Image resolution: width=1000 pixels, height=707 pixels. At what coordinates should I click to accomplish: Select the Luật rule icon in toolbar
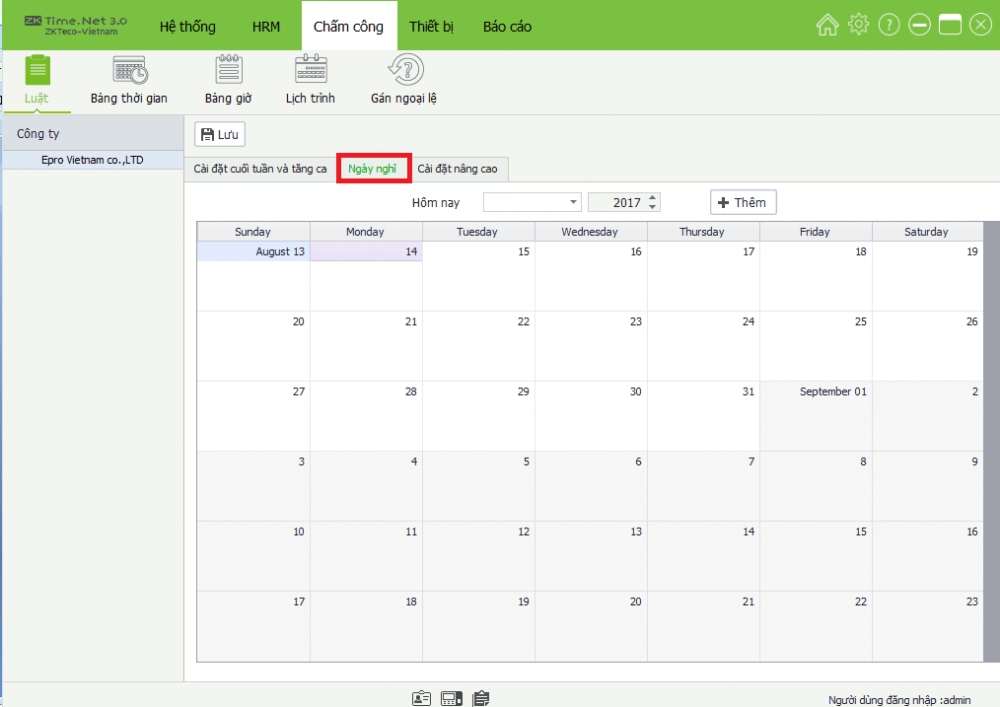click(37, 78)
